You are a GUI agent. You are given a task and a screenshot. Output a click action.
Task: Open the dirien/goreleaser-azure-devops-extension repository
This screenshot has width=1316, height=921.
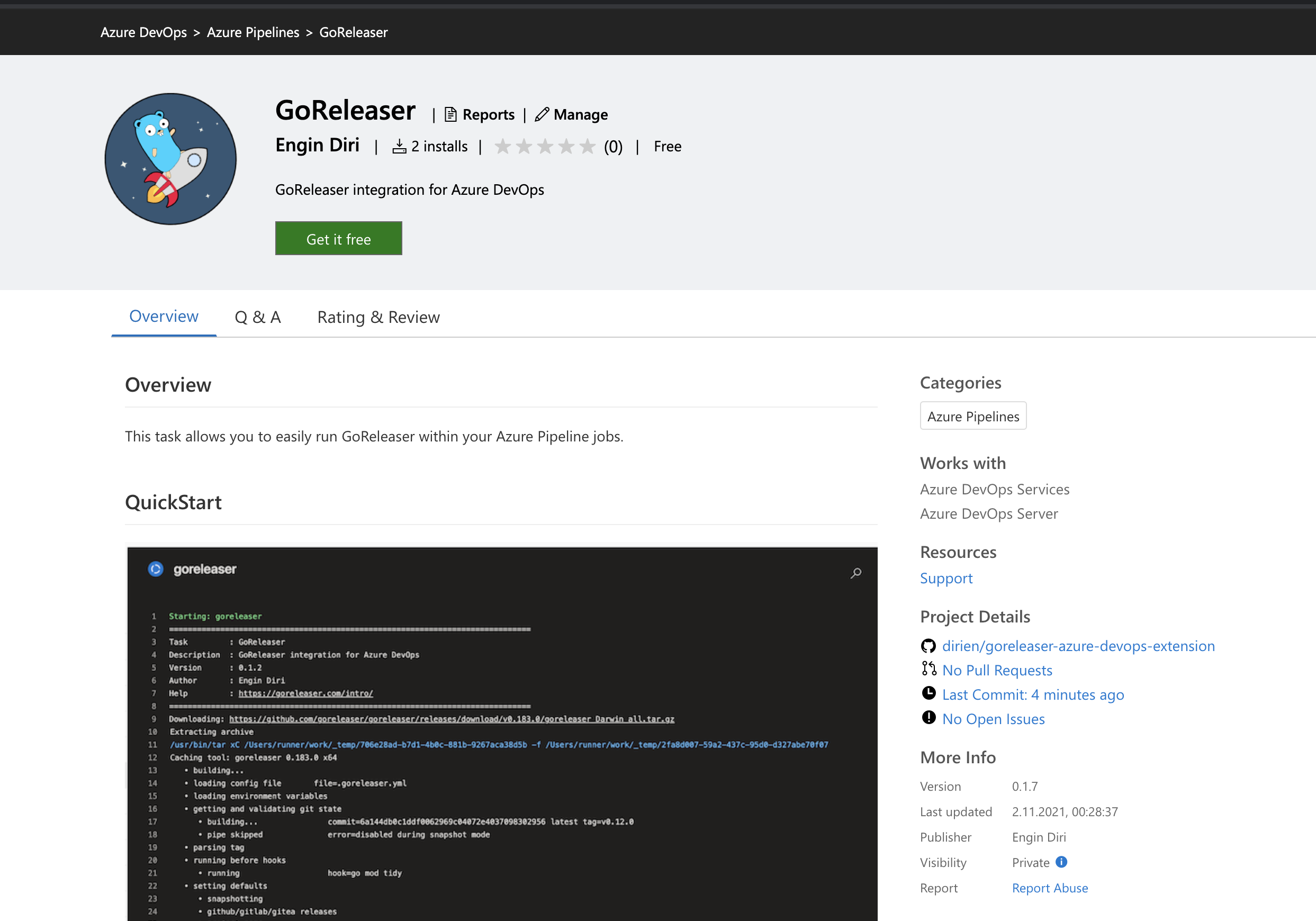pyautogui.click(x=1078, y=646)
